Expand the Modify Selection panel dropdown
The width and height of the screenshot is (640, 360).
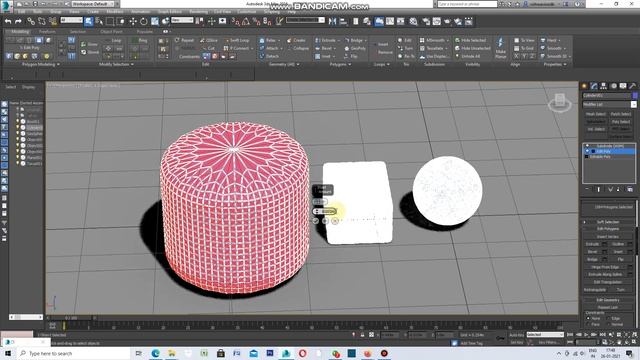pyautogui.click(x=116, y=64)
